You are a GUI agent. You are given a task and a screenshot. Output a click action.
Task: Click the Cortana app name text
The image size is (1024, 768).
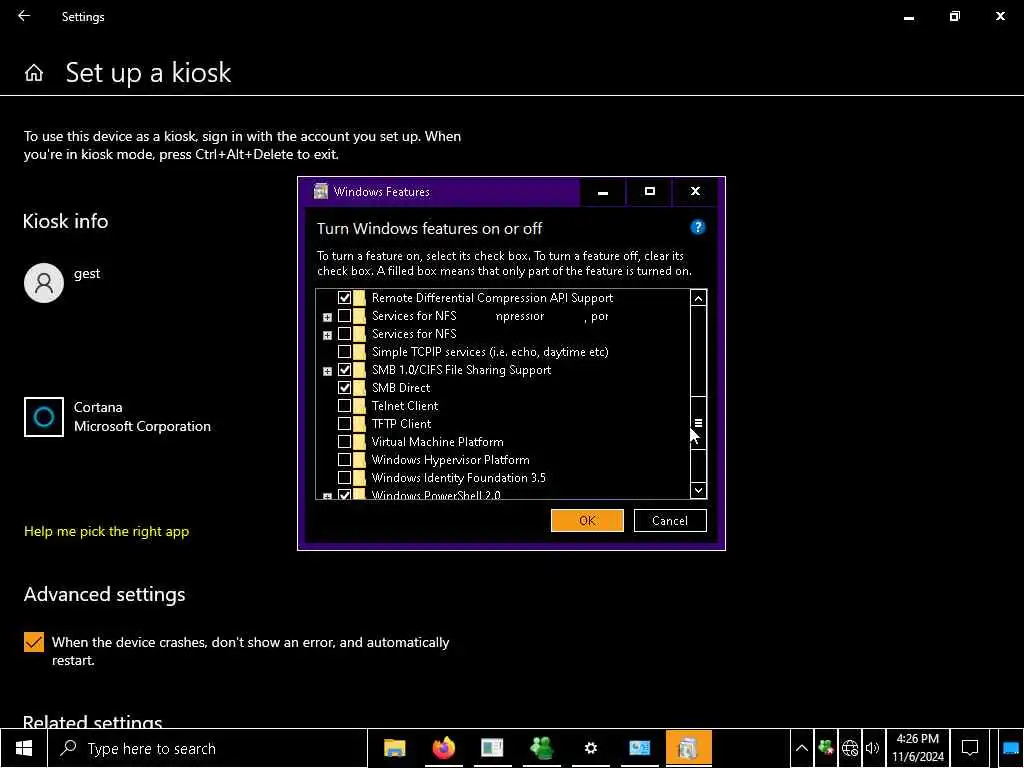coord(98,407)
